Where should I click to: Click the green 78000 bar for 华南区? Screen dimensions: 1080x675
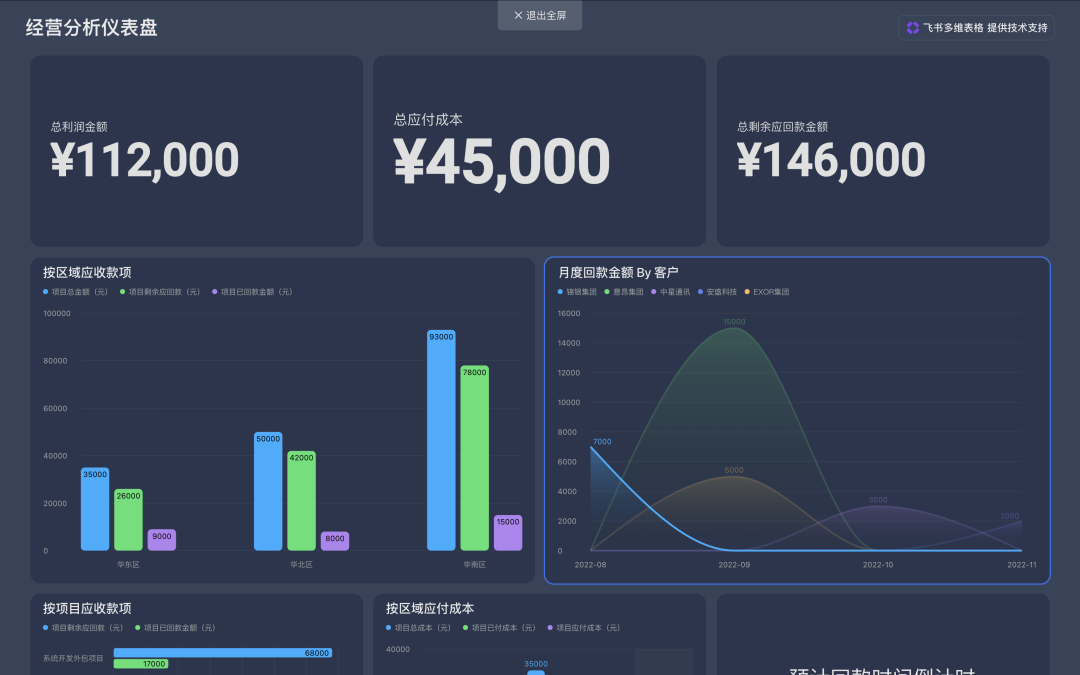click(475, 458)
